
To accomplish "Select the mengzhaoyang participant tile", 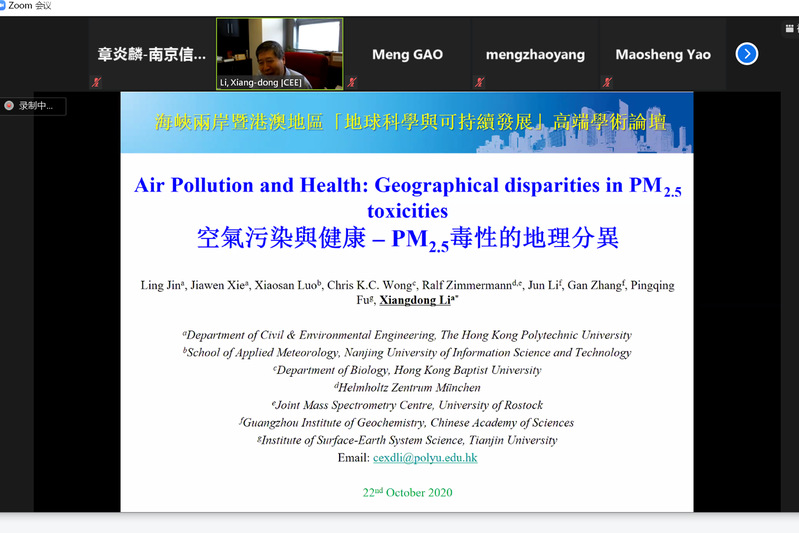I will point(535,54).
